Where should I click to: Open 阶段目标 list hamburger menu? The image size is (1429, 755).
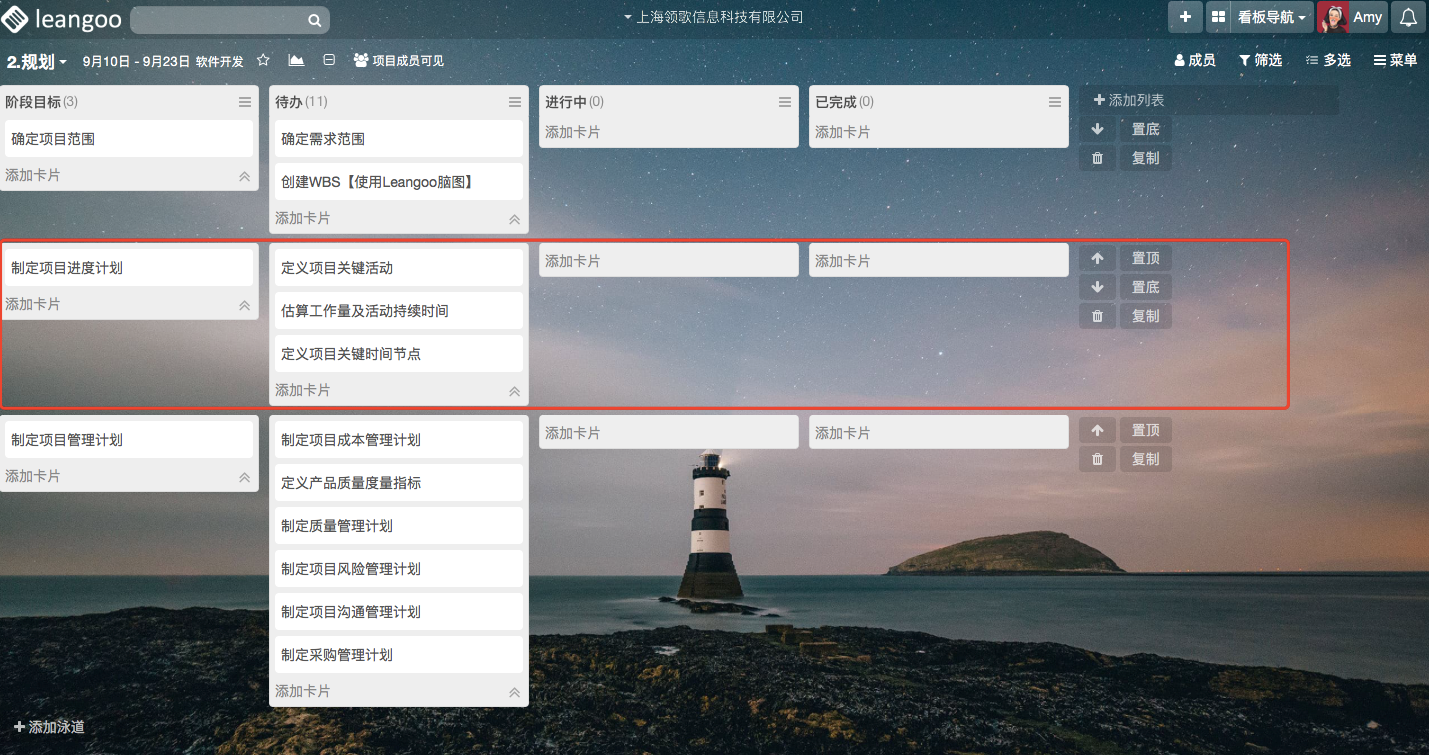click(x=245, y=102)
